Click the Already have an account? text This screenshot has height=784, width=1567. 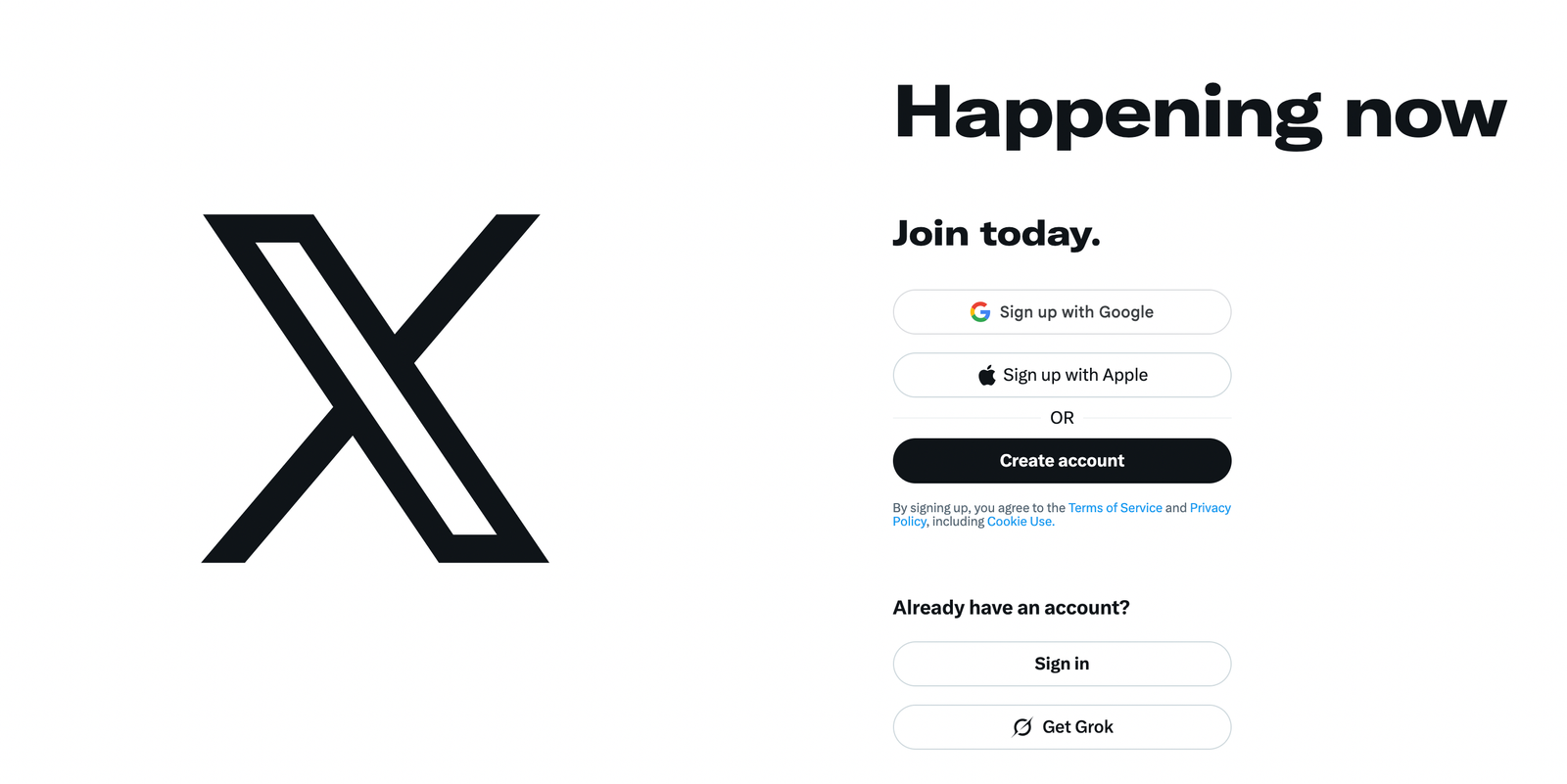(x=1011, y=608)
